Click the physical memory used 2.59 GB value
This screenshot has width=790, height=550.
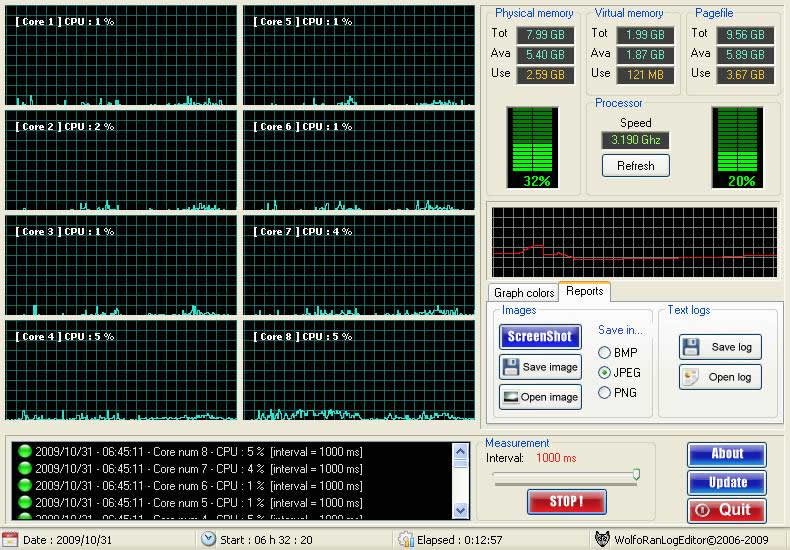tap(545, 75)
